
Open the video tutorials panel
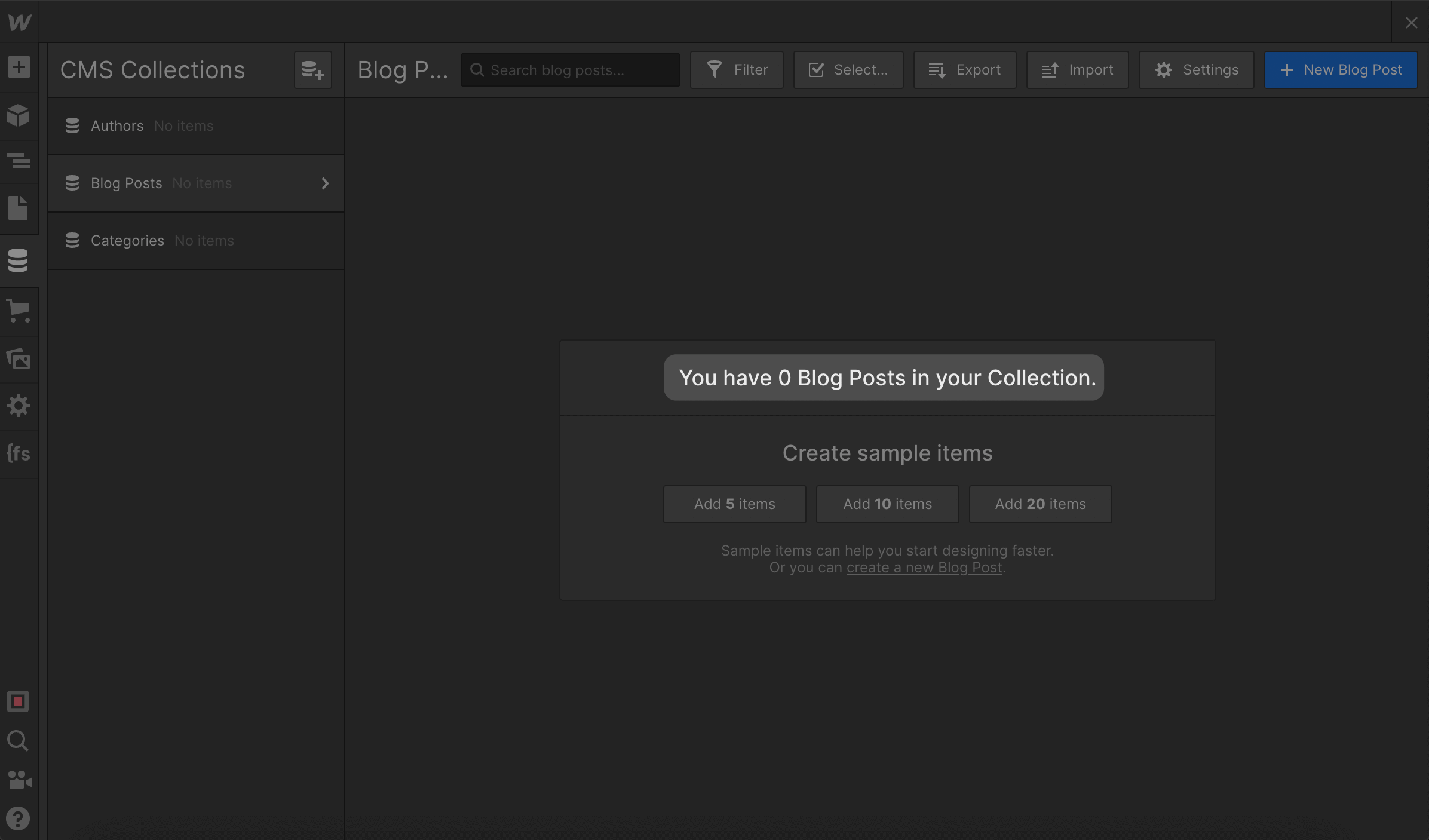pyautogui.click(x=19, y=780)
